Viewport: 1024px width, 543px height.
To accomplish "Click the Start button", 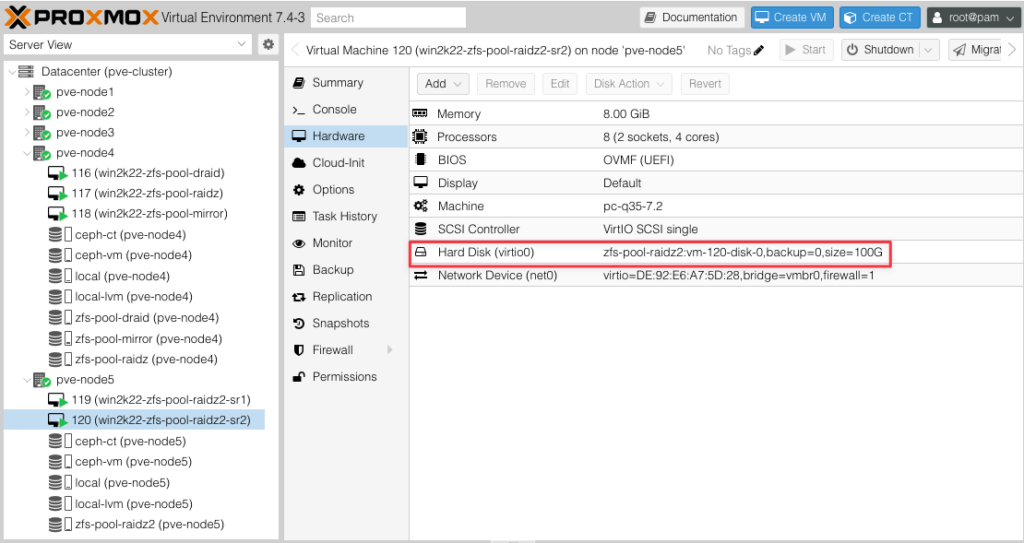I will tap(805, 50).
